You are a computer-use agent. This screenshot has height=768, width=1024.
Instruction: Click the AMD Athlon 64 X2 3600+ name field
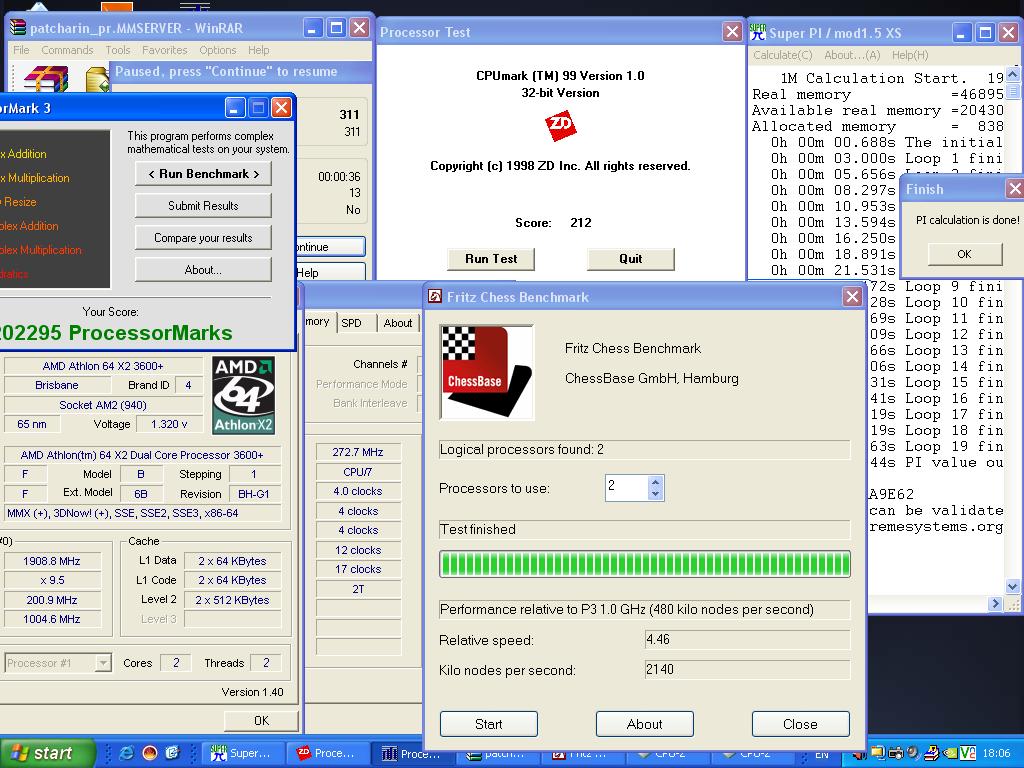pos(103,366)
